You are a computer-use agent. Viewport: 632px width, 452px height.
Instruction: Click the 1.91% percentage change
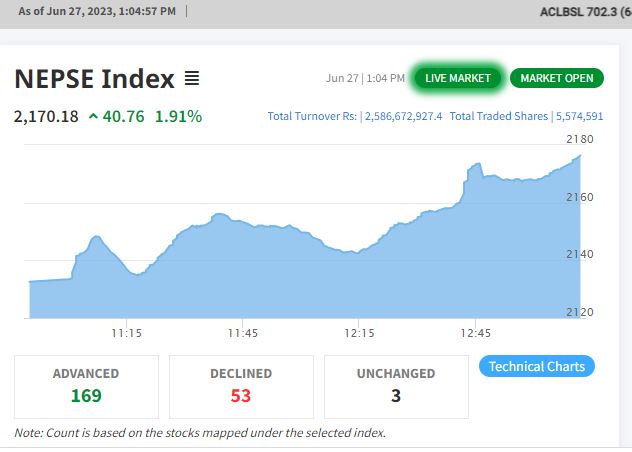[178, 116]
